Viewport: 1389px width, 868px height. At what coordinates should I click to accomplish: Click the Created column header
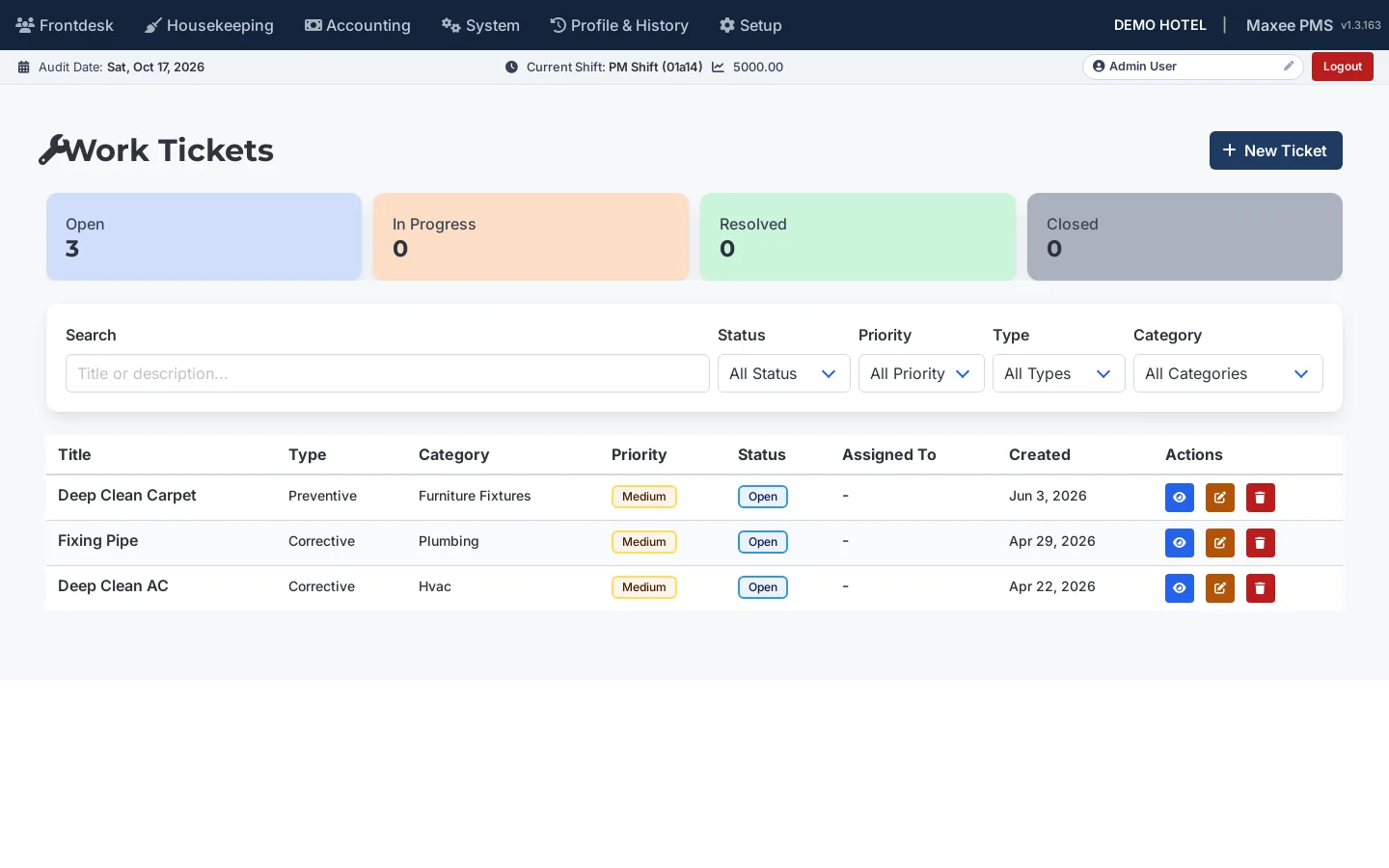(1040, 454)
